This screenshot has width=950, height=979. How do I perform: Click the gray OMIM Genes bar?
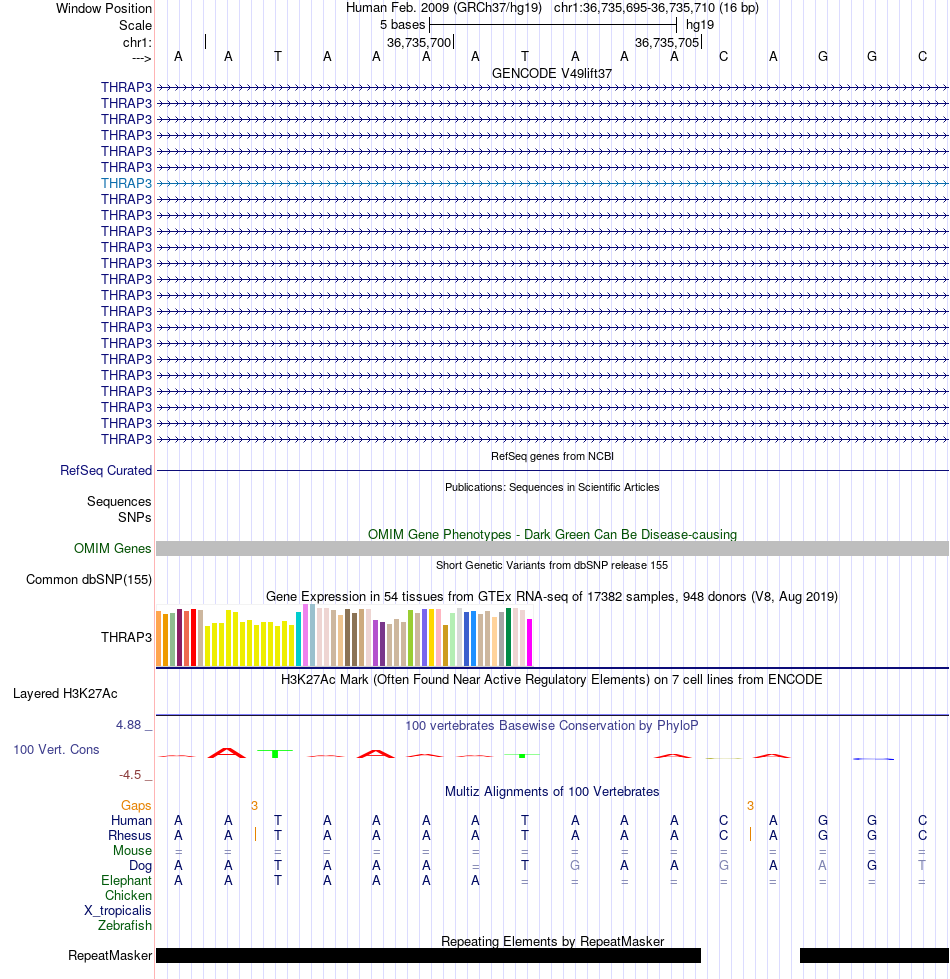(552, 549)
